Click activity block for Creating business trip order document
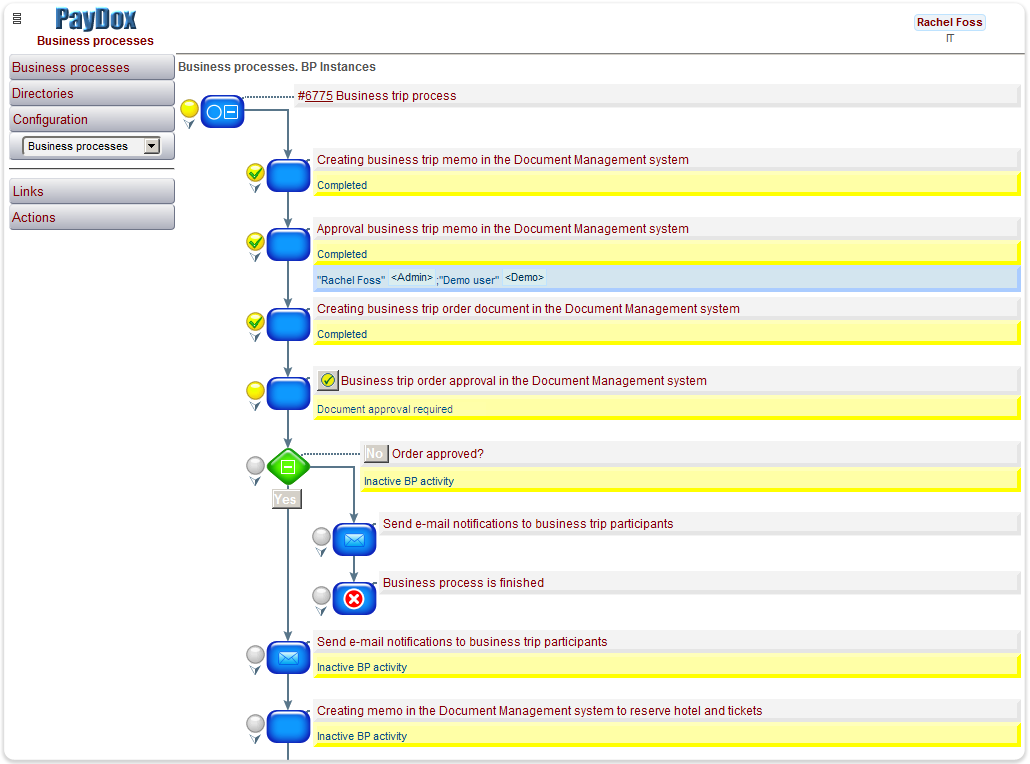1030x764 pixels. pyautogui.click(x=288, y=325)
